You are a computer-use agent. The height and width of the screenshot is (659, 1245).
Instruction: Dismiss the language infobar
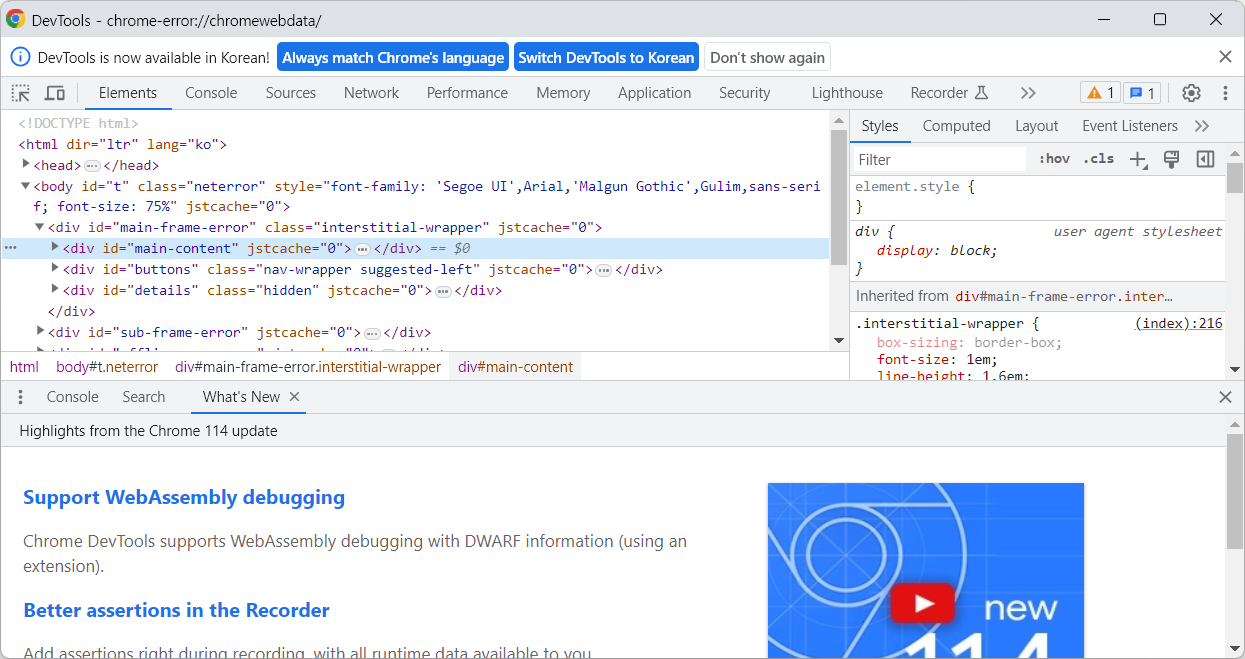point(1225,57)
